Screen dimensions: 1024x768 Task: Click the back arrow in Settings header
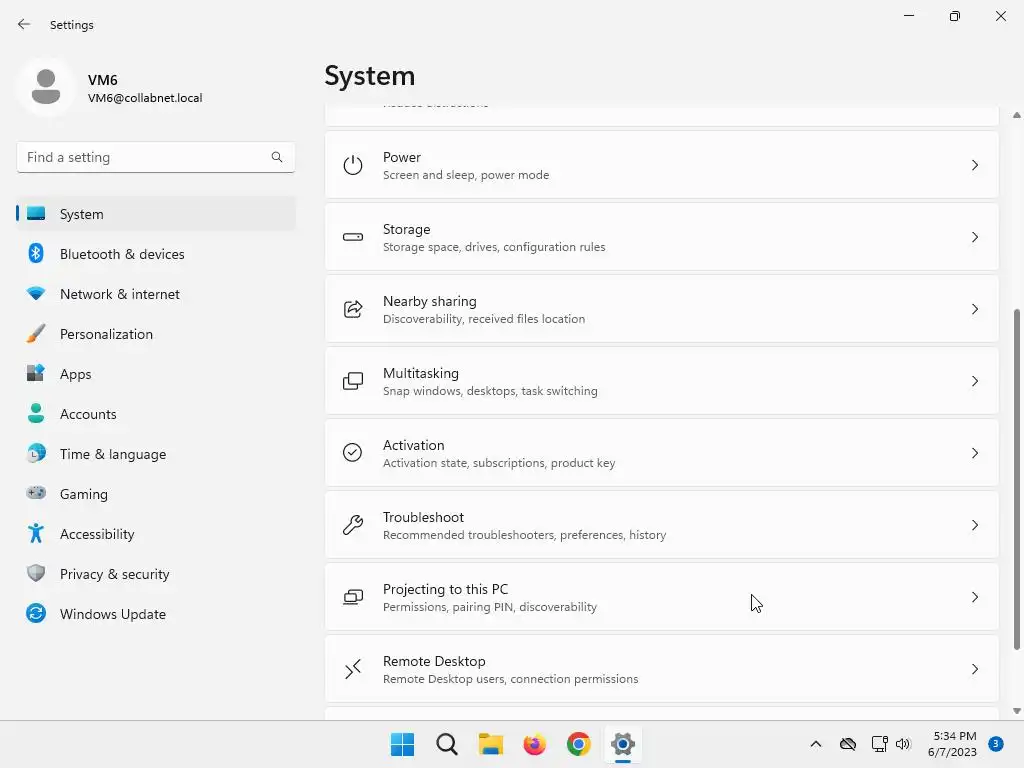pyautogui.click(x=24, y=24)
